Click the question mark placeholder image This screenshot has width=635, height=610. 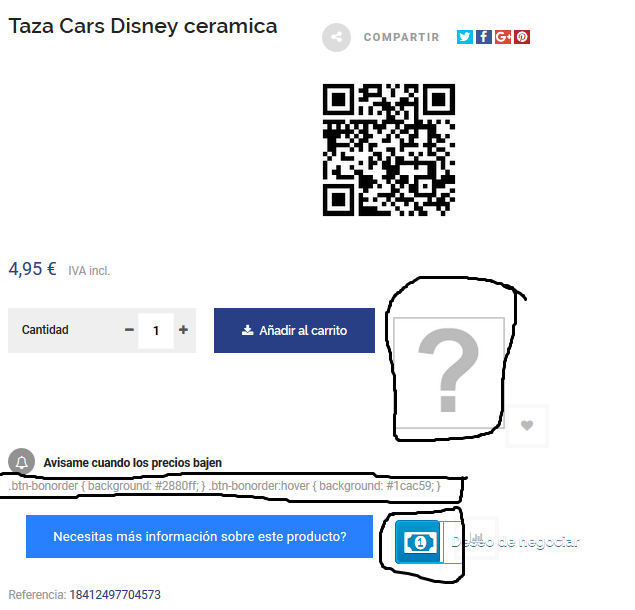[x=449, y=373]
